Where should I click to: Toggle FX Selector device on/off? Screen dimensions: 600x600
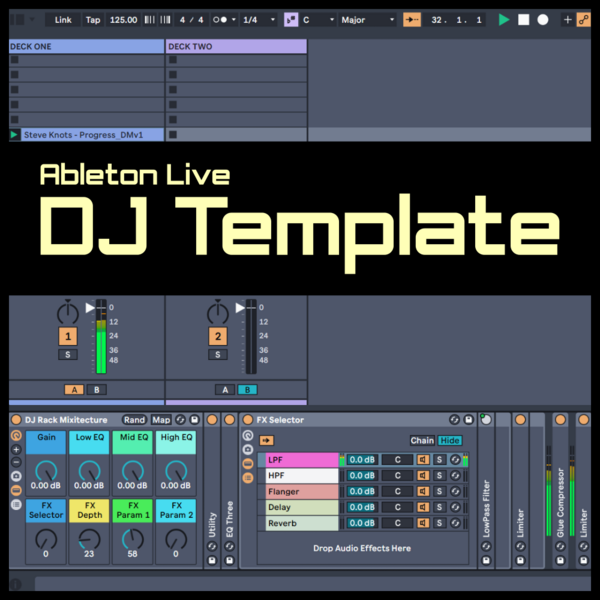tap(248, 420)
